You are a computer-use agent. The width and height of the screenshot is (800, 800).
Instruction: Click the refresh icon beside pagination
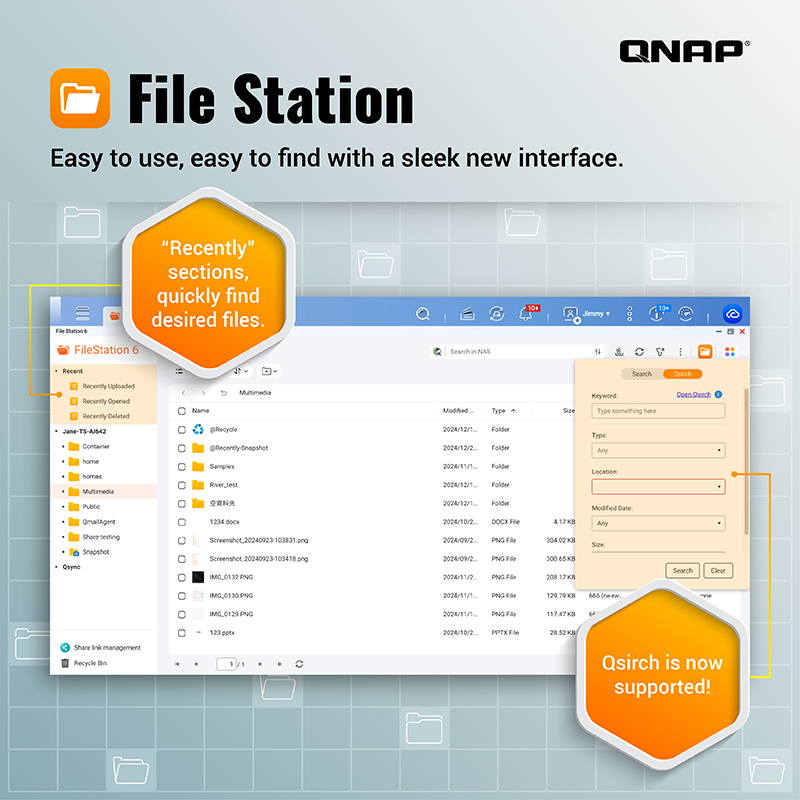tap(299, 664)
